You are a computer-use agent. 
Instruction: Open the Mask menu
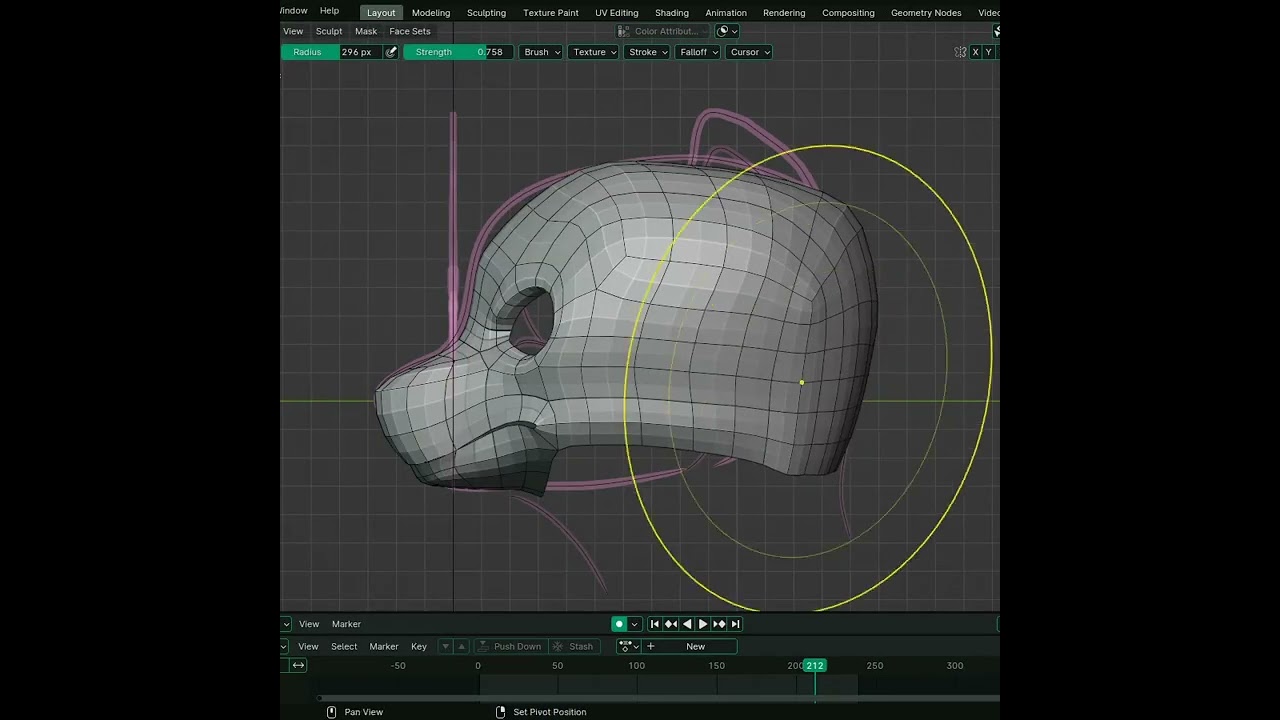[x=366, y=31]
